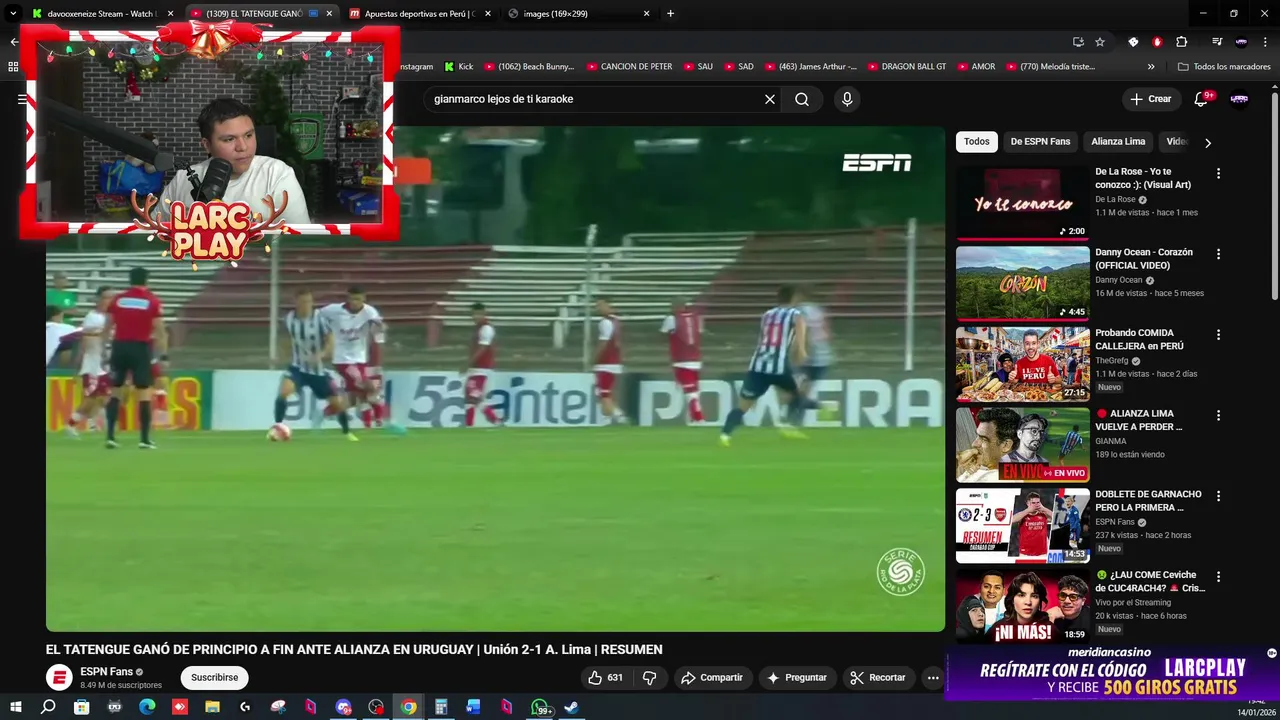Open Chrome media control icon
Screen dimensions: 1280x720
point(1217,42)
